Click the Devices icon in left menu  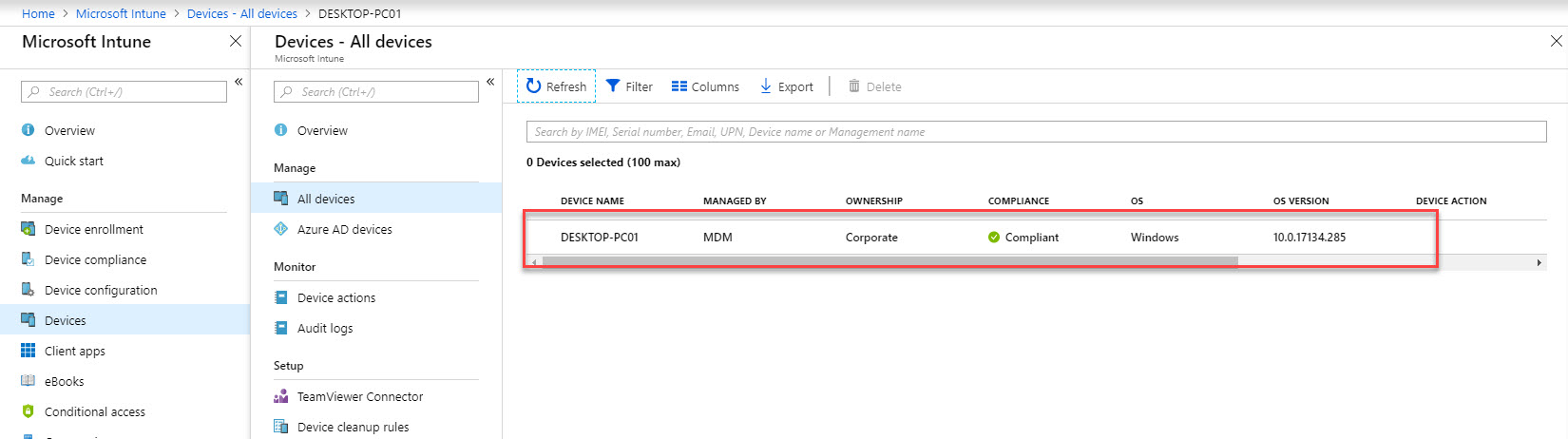[x=29, y=320]
